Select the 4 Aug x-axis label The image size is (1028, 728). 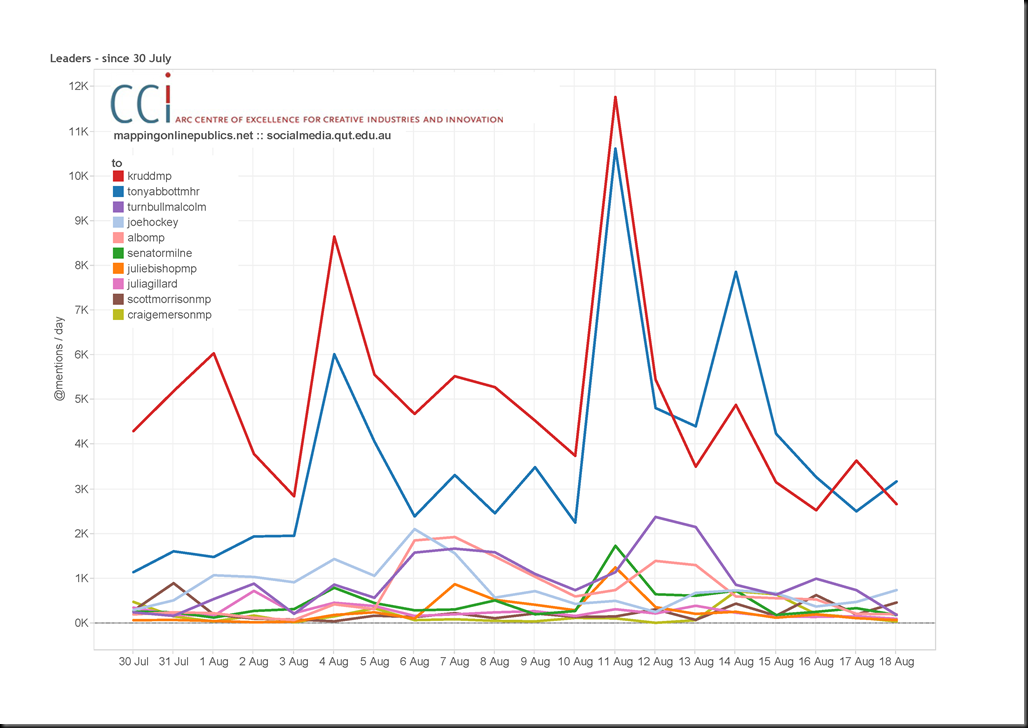[334, 662]
